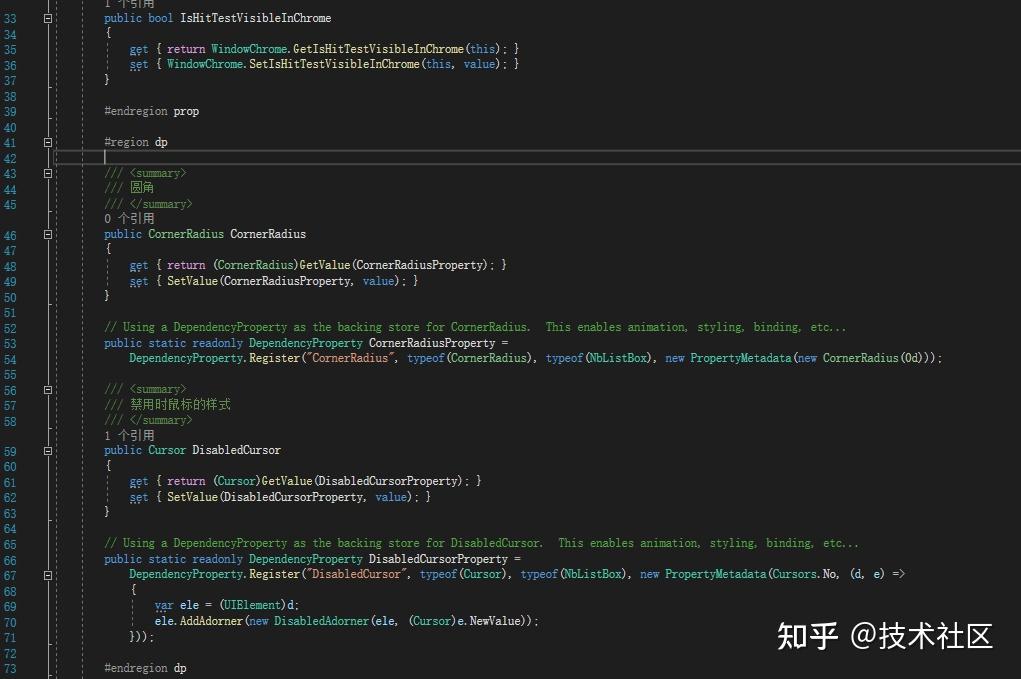The image size is (1021, 679).
Task: Collapse the "#region dp" code section
Action: click(47, 142)
